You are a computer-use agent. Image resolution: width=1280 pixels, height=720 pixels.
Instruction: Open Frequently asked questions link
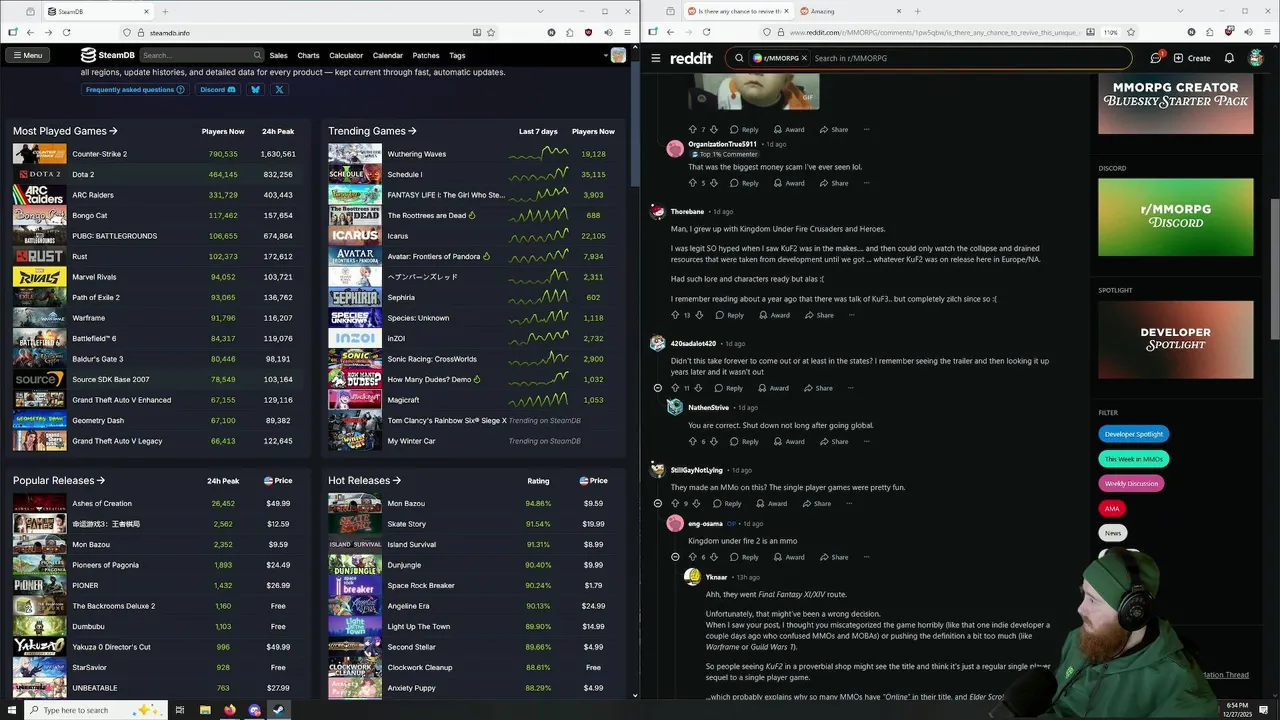pyautogui.click(x=135, y=89)
